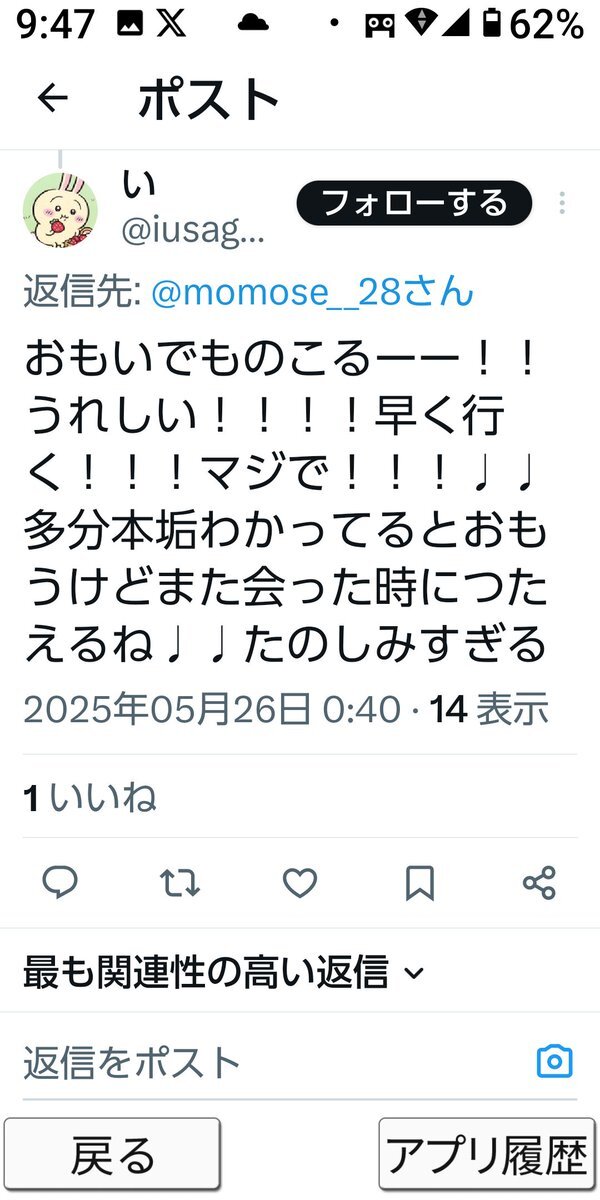Image resolution: width=600 pixels, height=1200 pixels.
Task: Open the @momose__28 mention link
Action: pos(312,293)
